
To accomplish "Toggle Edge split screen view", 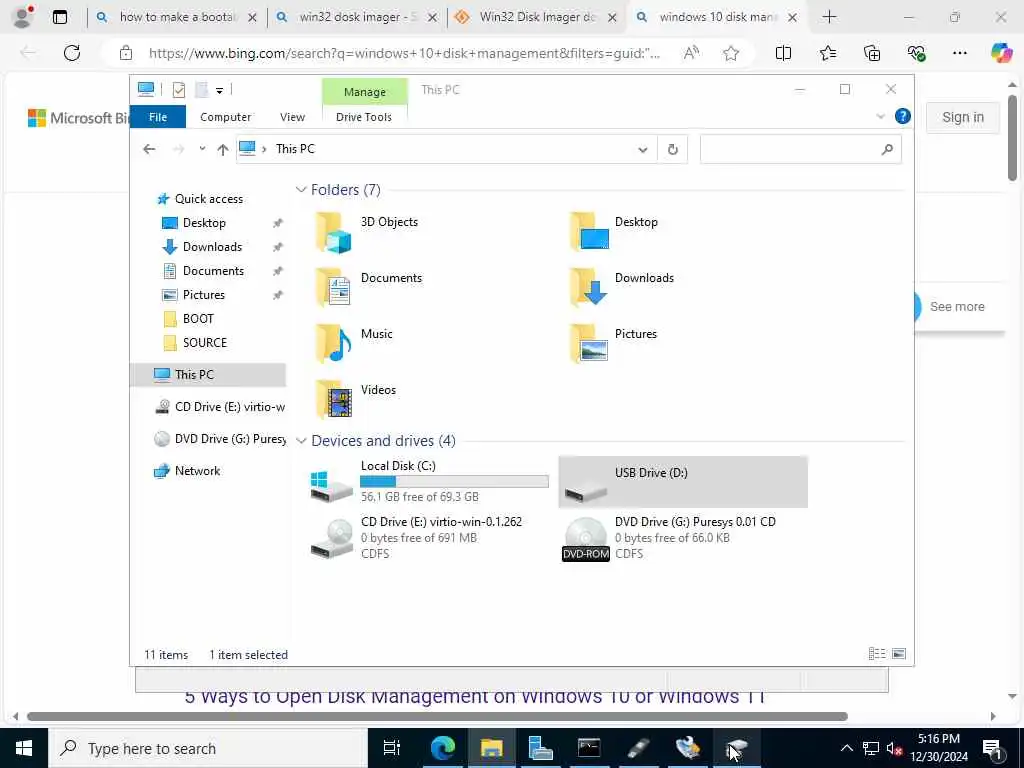I will tap(783, 53).
